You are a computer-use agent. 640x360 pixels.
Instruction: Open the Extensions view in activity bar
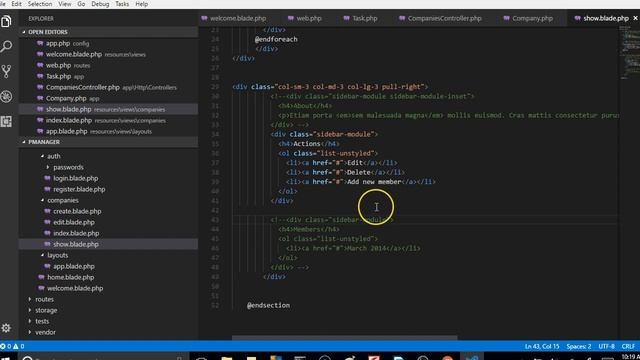point(6,121)
